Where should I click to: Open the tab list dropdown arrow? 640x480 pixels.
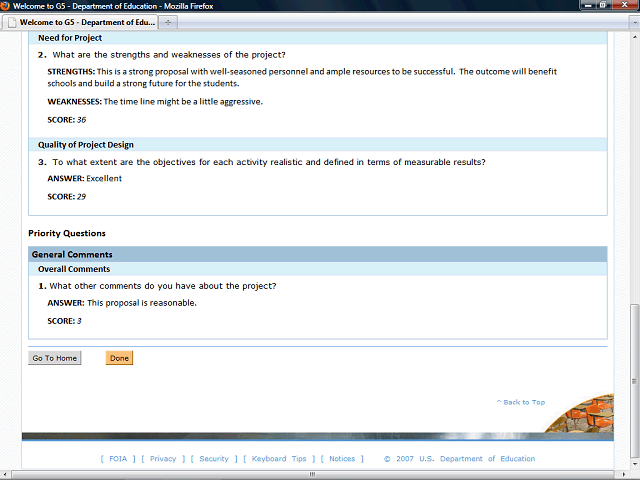[634, 23]
